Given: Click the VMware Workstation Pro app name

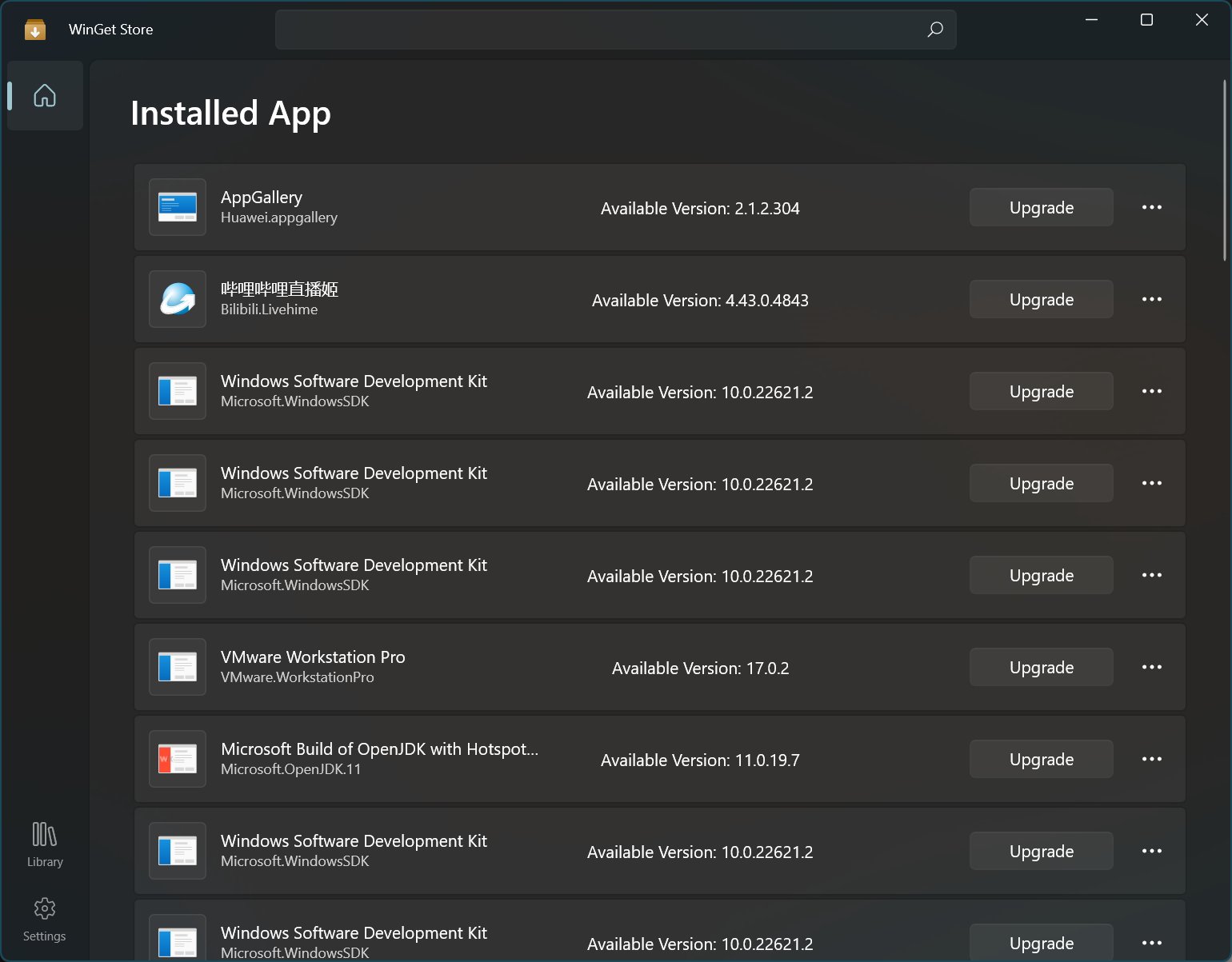Looking at the screenshot, I should tap(313, 657).
